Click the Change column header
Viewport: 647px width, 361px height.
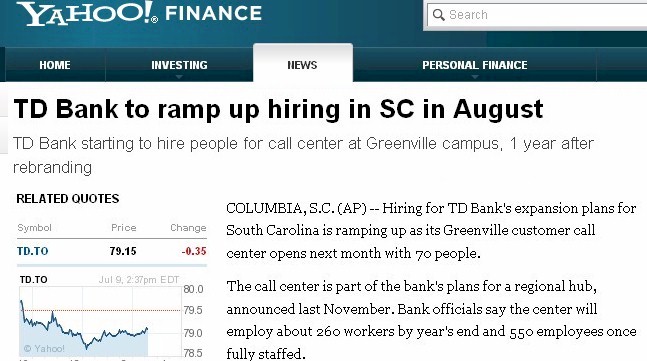(x=188, y=228)
